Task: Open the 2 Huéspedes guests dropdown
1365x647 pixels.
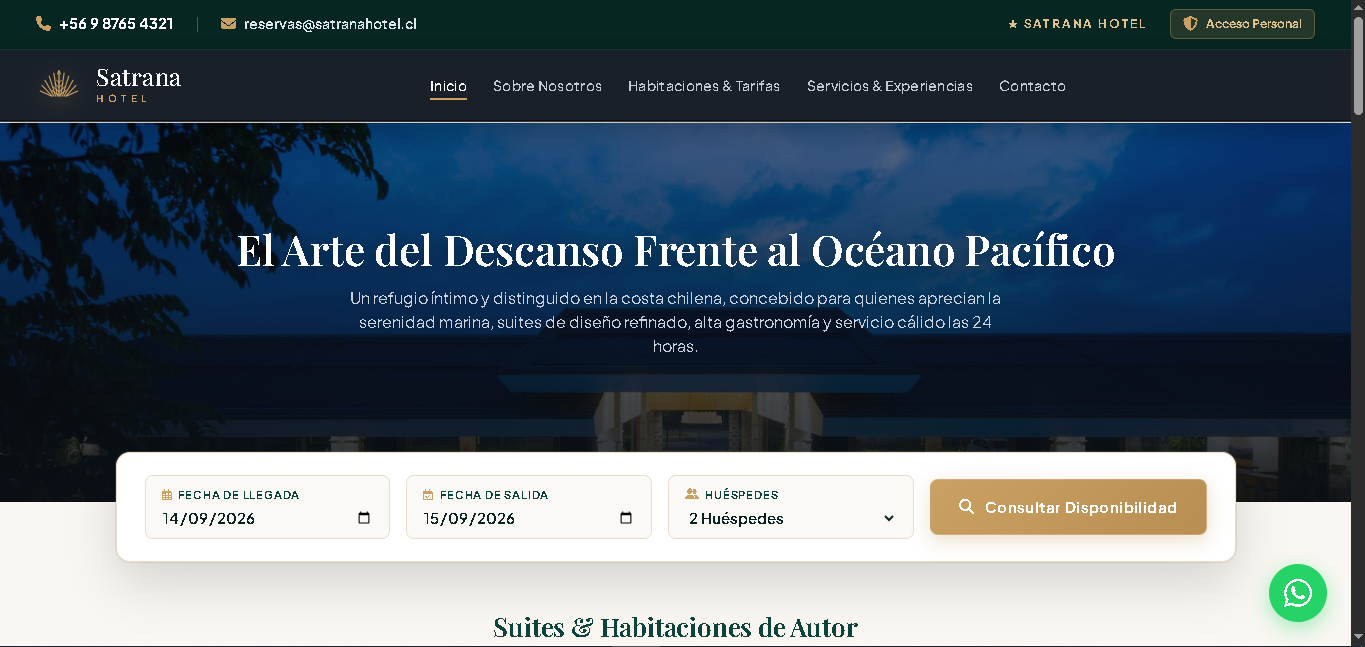Action: pyautogui.click(x=791, y=518)
